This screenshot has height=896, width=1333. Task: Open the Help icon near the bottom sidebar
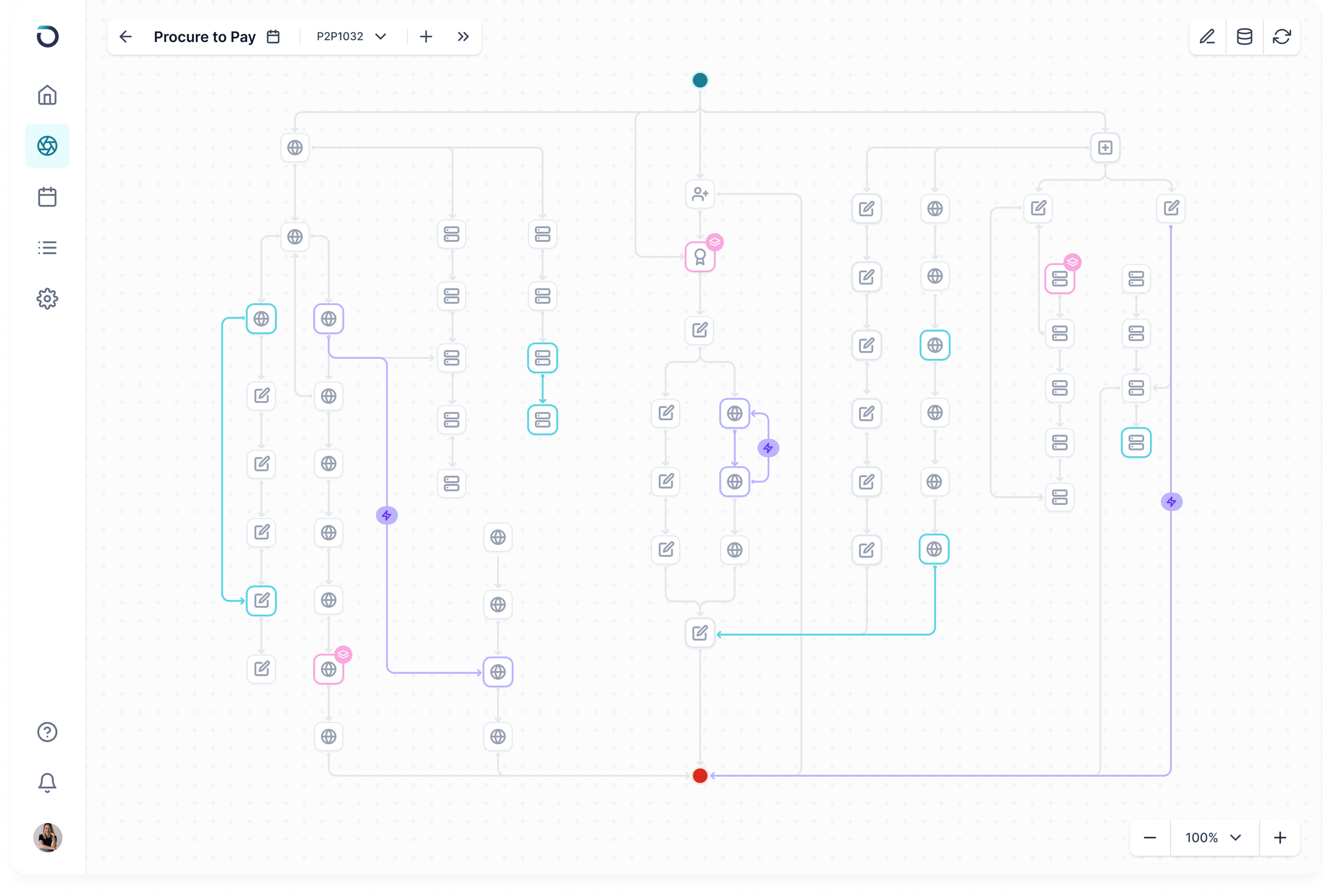pyautogui.click(x=47, y=732)
